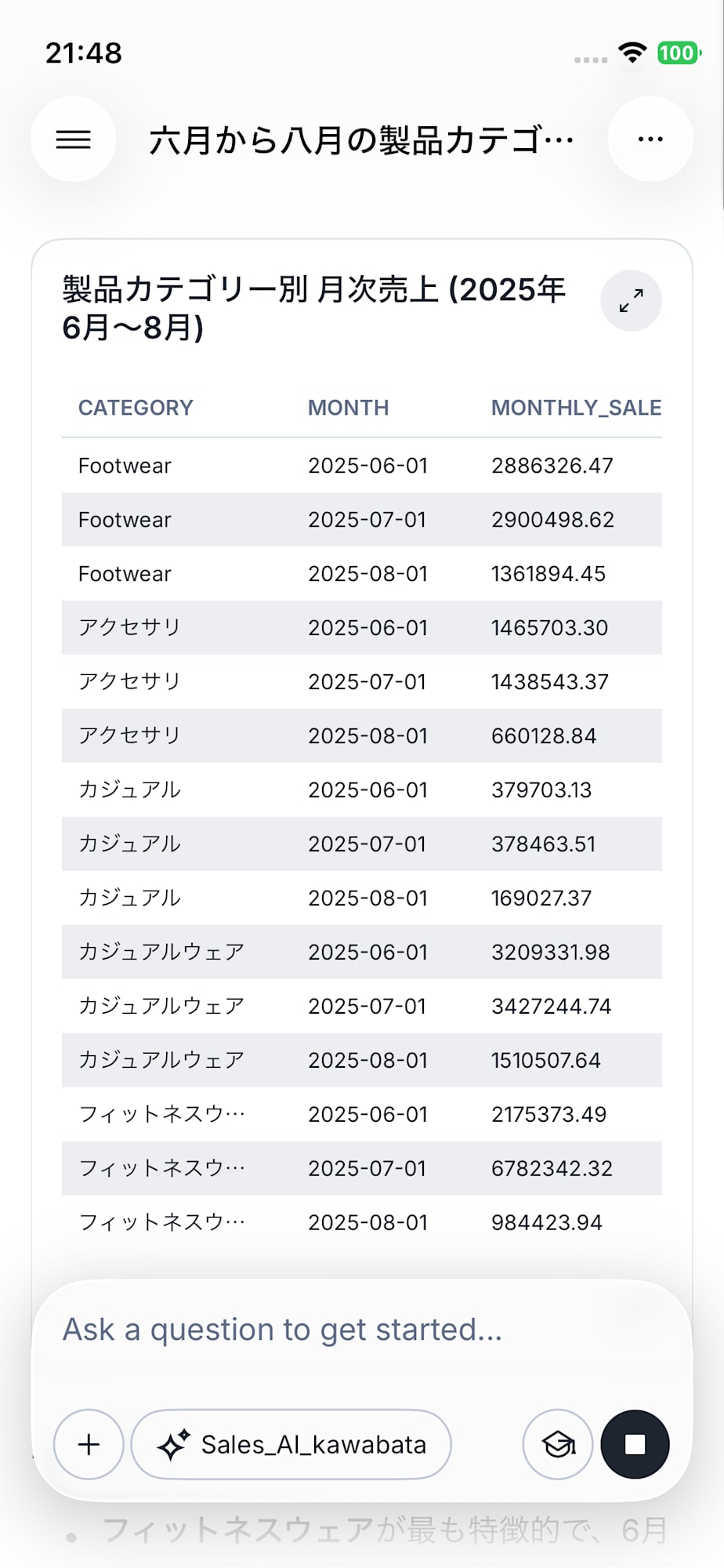Select the カジュアルウェア 2025-07-01 row
Image resolution: width=724 pixels, height=1568 pixels.
[362, 1006]
